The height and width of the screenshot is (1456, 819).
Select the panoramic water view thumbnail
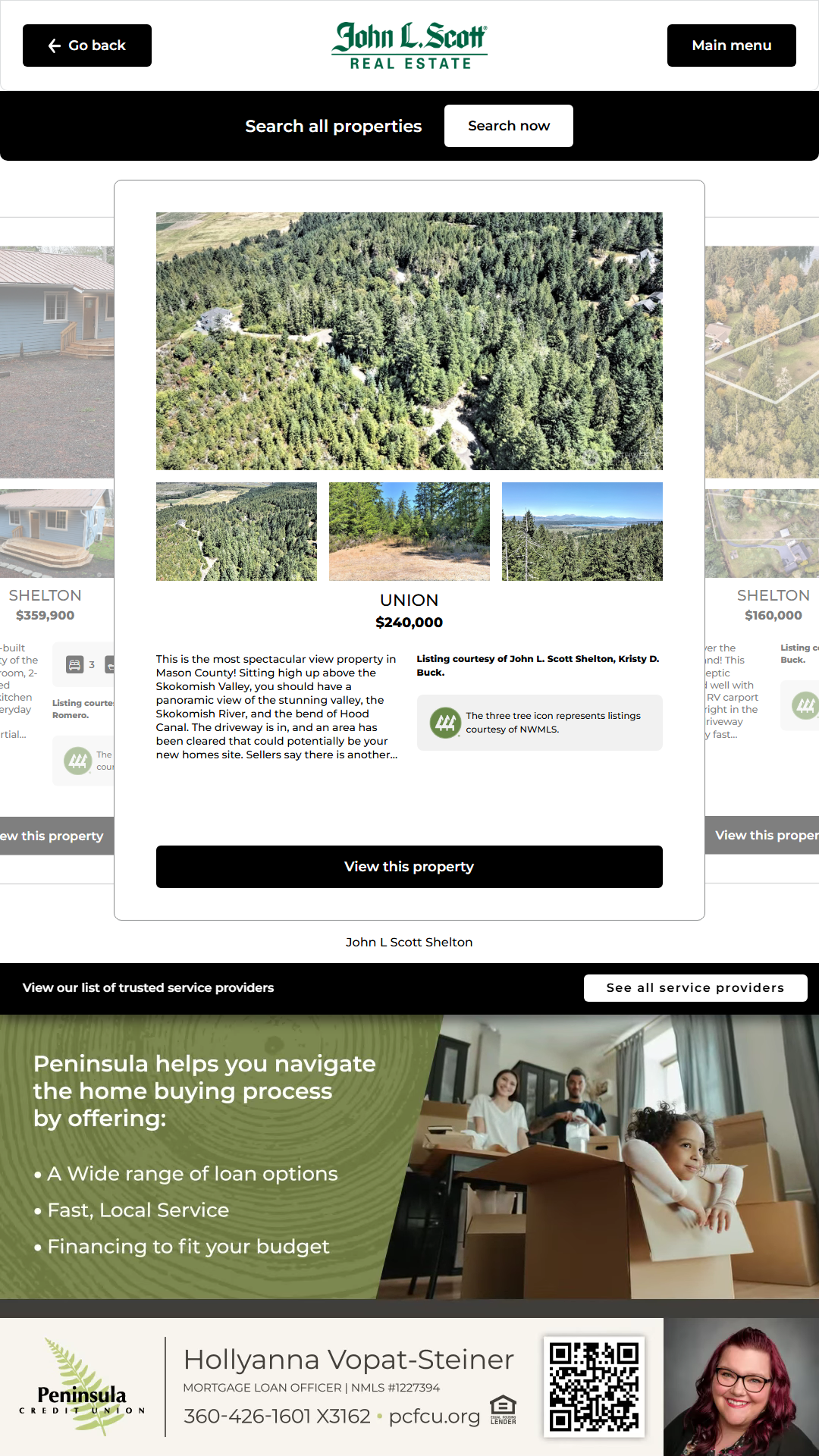pyautogui.click(x=582, y=532)
